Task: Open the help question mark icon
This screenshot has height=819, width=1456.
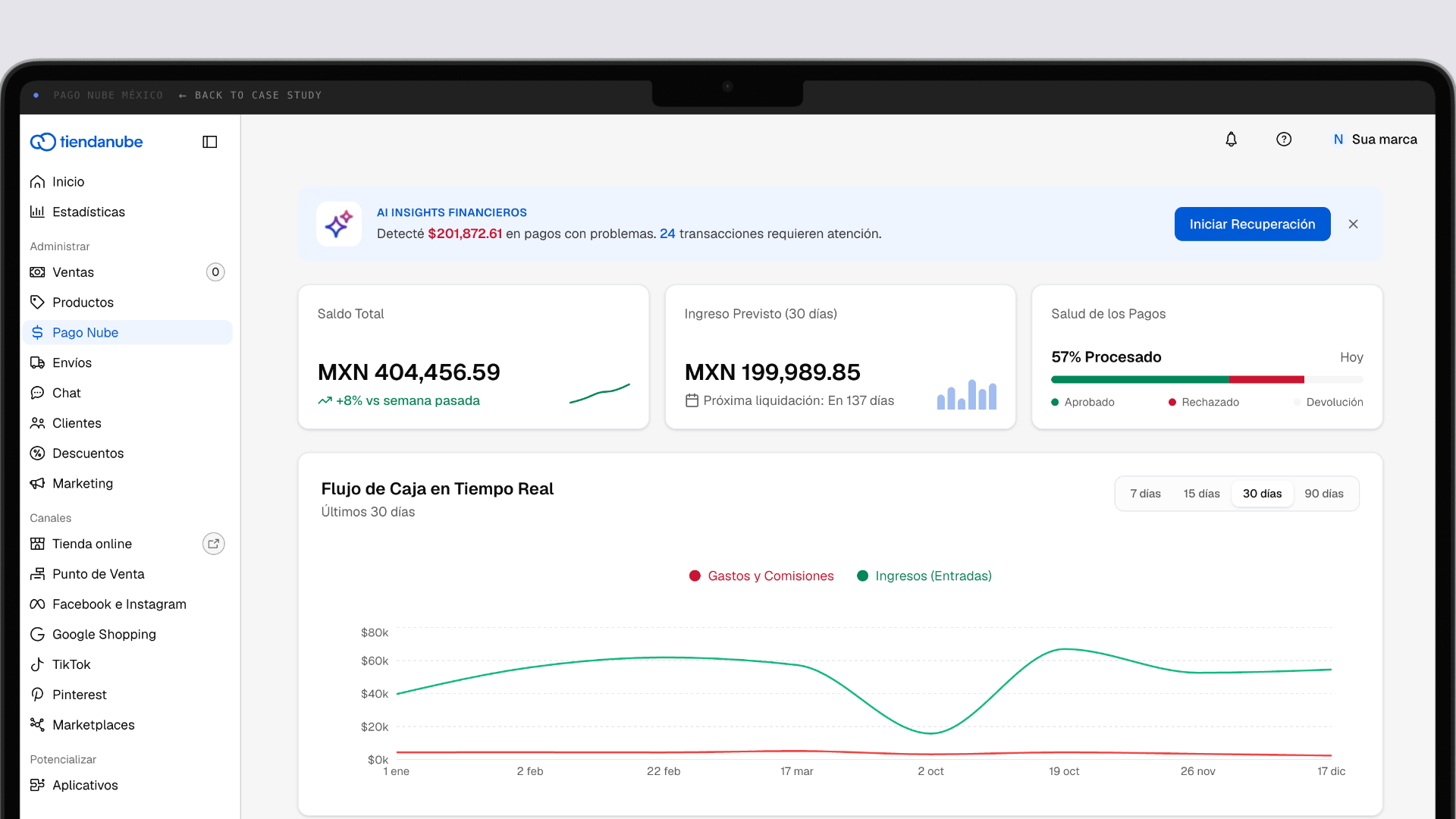Action: [1284, 140]
